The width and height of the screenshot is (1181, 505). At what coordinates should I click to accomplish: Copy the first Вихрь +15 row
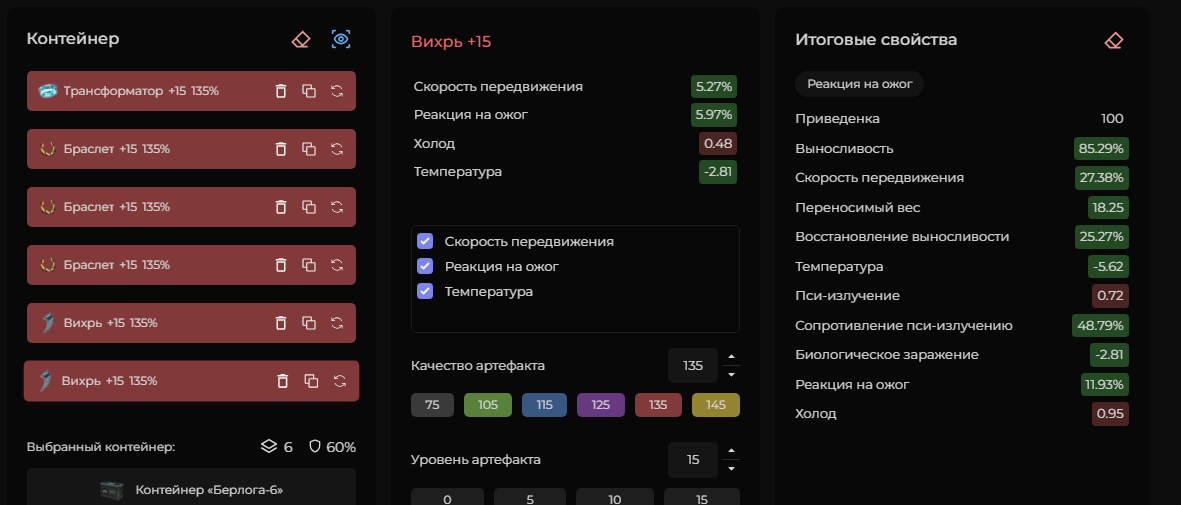tap(309, 323)
